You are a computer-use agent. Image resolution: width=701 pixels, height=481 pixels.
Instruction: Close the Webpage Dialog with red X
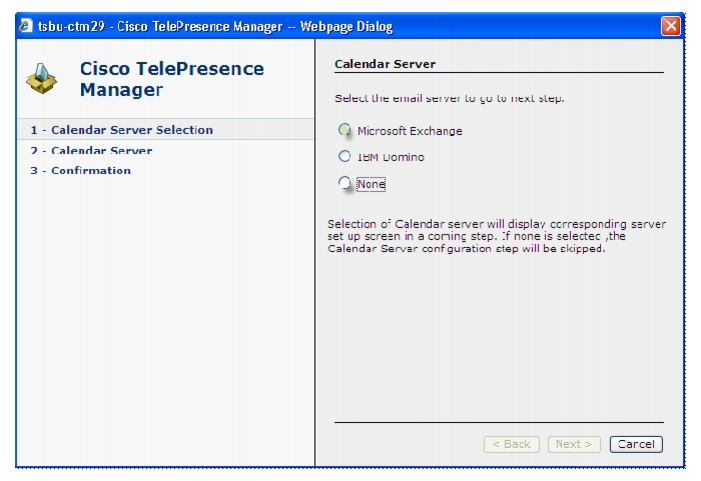(671, 26)
